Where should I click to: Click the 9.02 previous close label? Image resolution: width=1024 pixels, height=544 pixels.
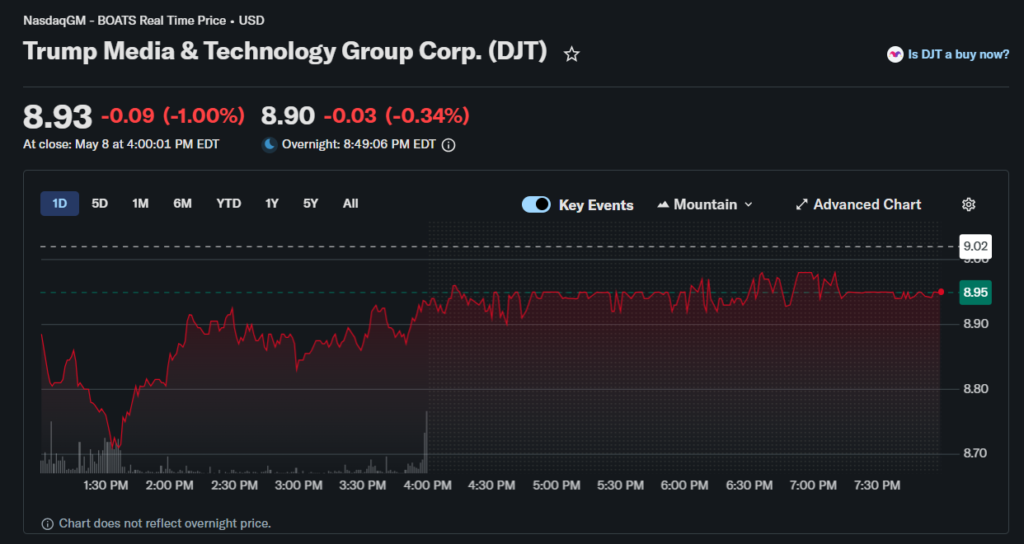pyautogui.click(x=976, y=246)
